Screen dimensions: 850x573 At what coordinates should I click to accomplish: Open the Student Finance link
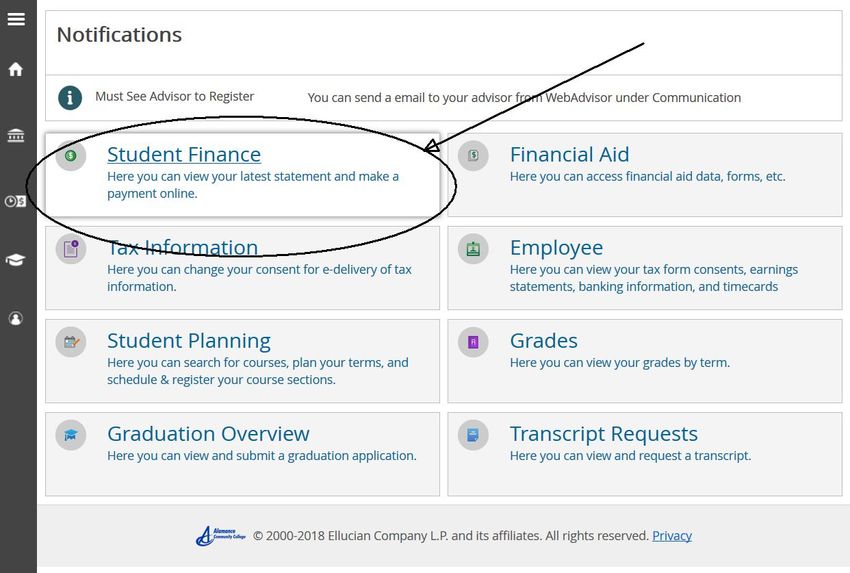pyautogui.click(x=184, y=154)
